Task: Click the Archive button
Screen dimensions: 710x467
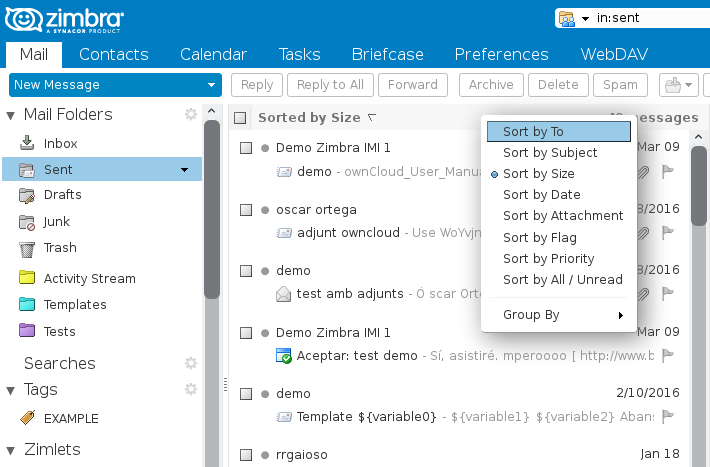Action: (x=491, y=85)
